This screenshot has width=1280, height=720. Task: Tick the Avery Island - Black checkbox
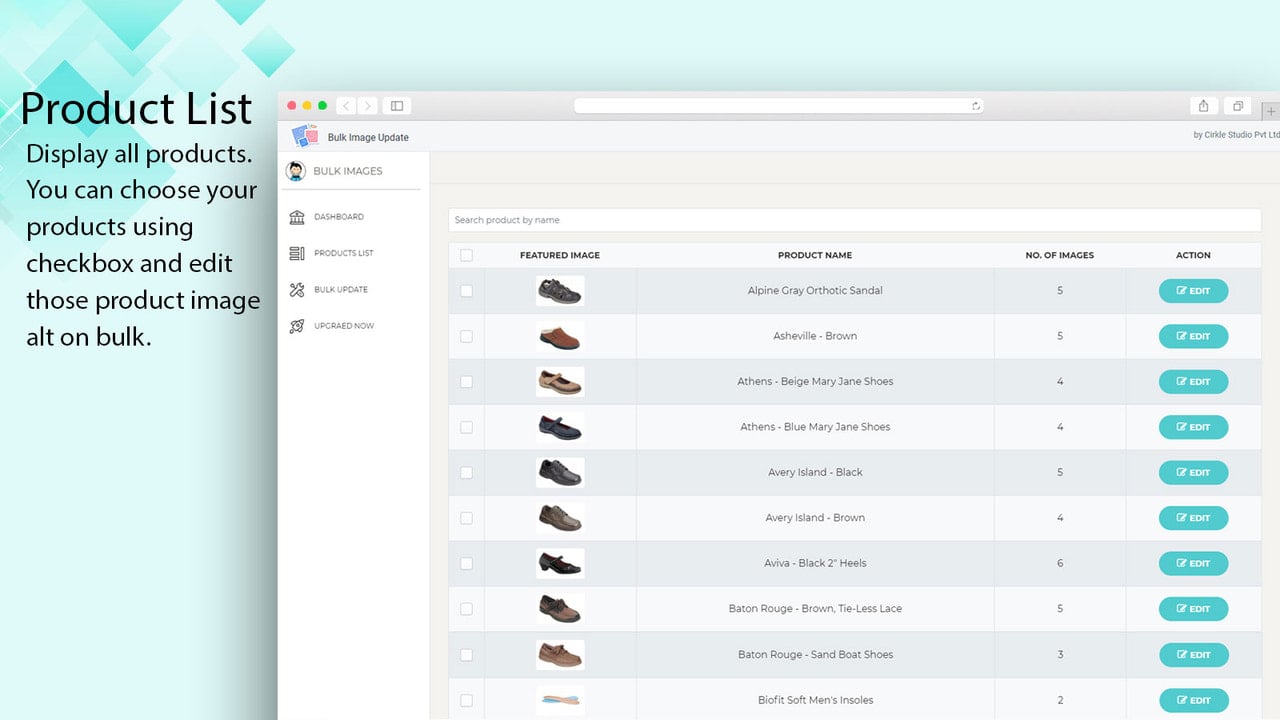tap(466, 472)
